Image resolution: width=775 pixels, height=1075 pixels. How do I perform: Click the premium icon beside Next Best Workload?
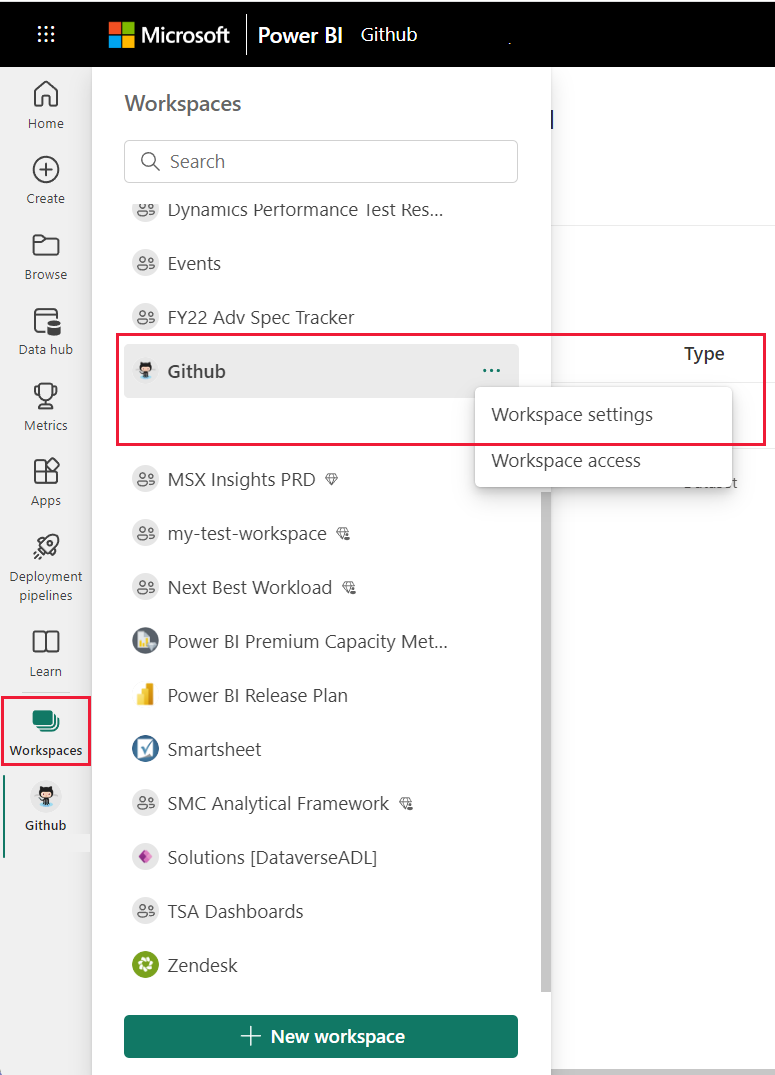click(x=349, y=588)
